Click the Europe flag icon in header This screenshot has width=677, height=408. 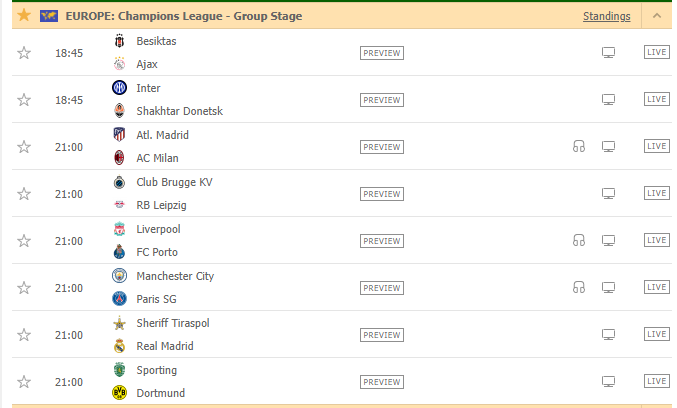pyautogui.click(x=49, y=16)
